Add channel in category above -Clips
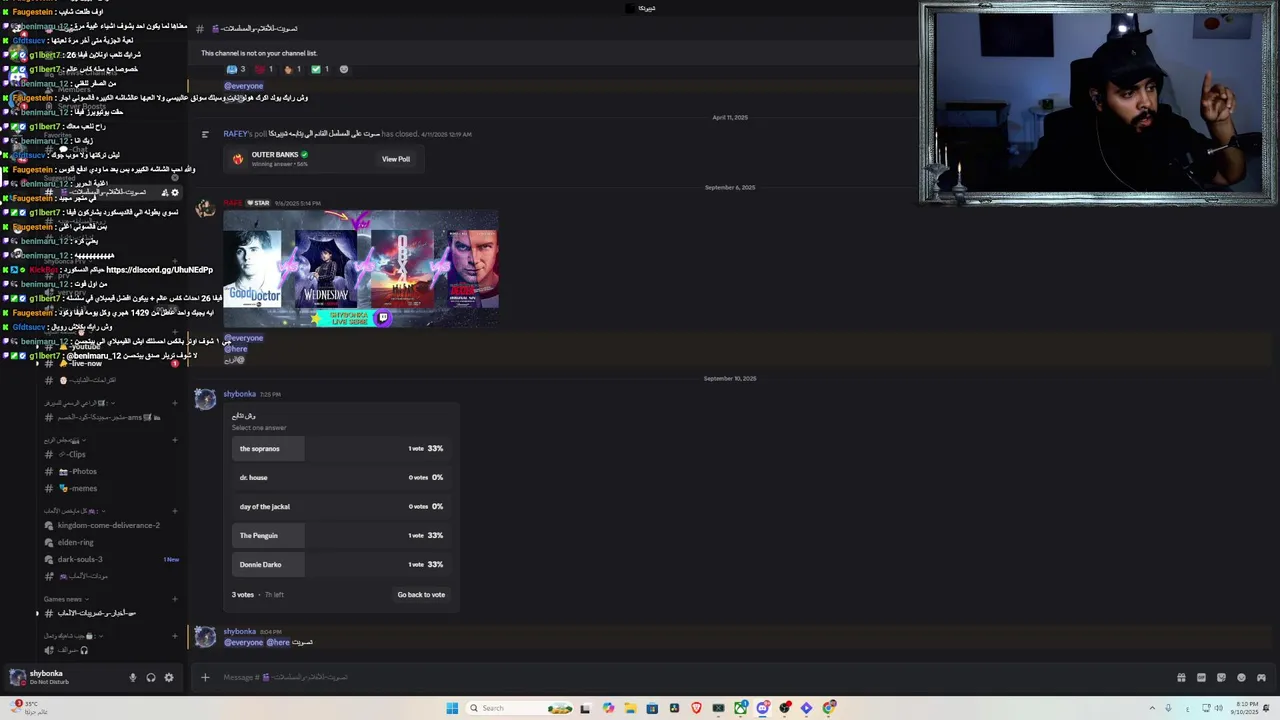Viewport: 1280px width, 720px height. [x=175, y=440]
